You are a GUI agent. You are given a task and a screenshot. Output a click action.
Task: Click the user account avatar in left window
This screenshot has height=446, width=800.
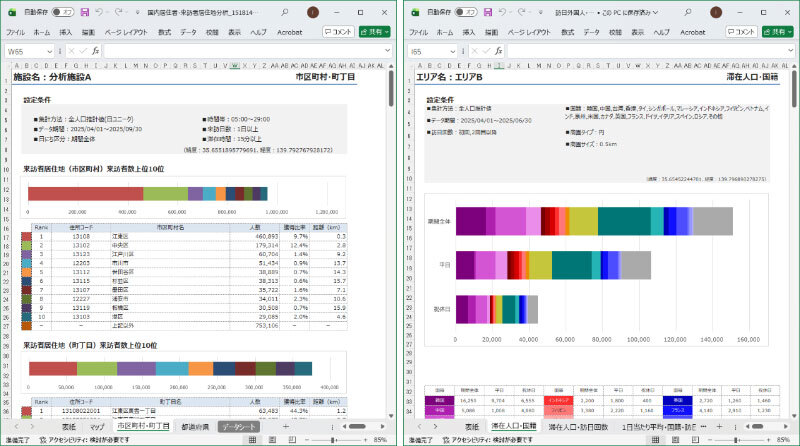tap(312, 12)
